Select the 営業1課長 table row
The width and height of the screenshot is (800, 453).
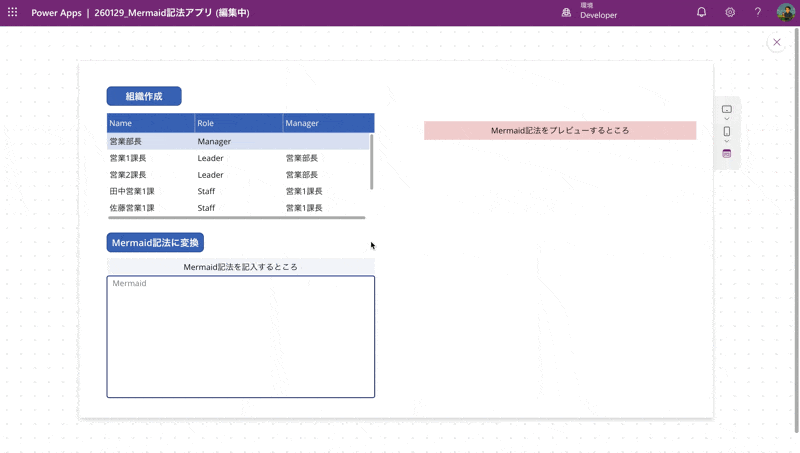tap(238, 158)
